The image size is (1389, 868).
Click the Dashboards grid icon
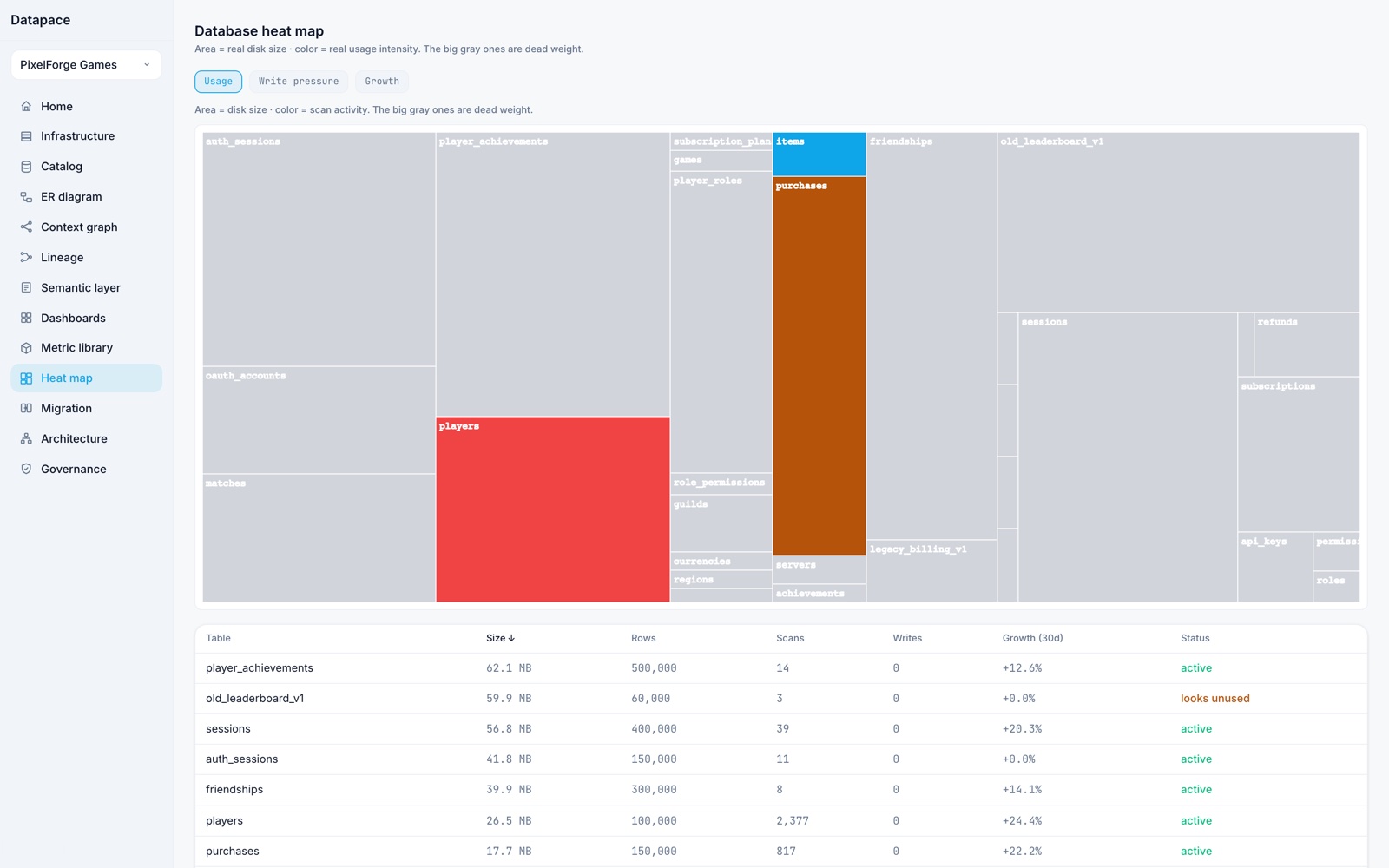coord(26,318)
